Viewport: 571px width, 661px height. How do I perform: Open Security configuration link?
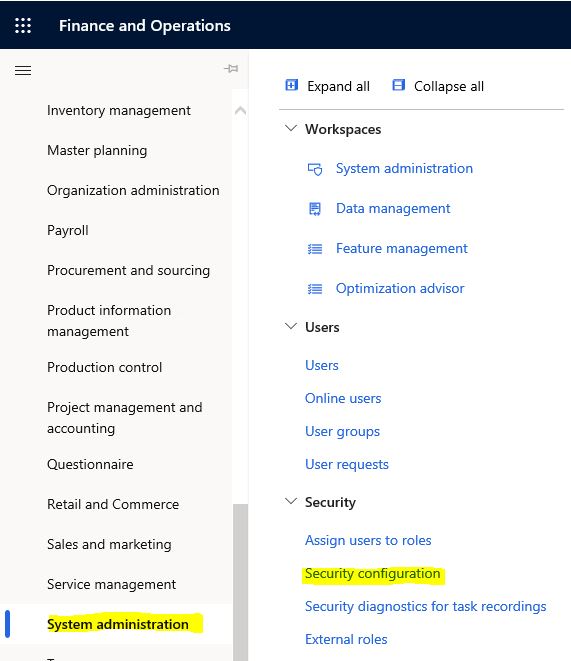pos(373,573)
